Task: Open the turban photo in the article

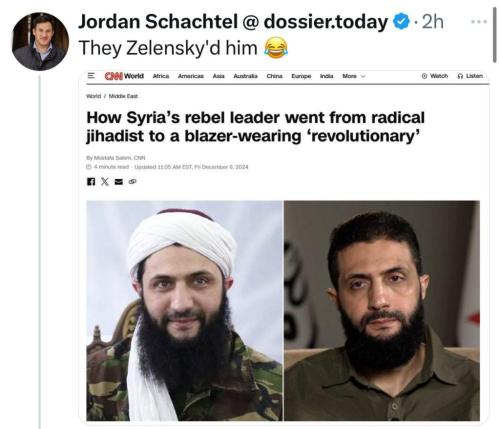Action: (184, 310)
